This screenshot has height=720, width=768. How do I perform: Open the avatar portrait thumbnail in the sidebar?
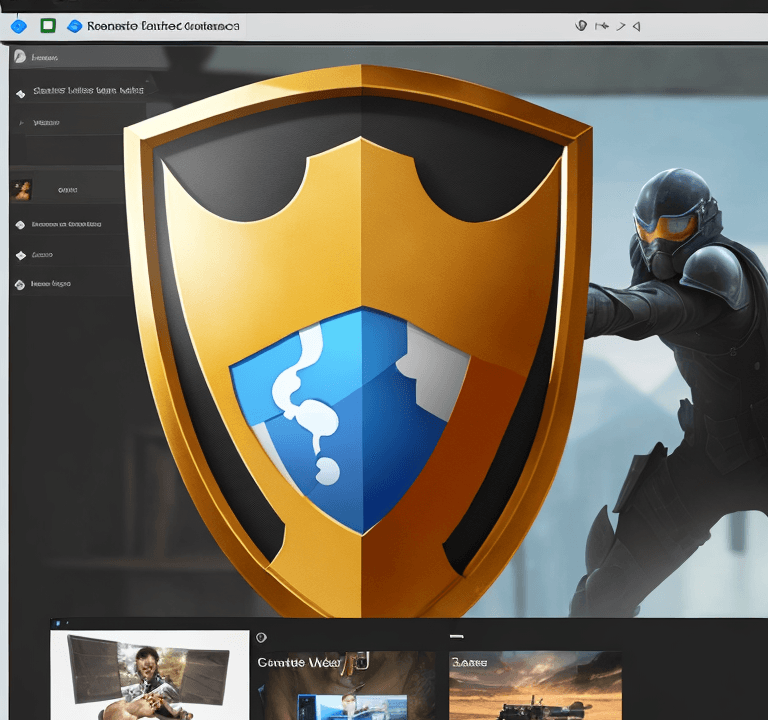click(x=22, y=190)
